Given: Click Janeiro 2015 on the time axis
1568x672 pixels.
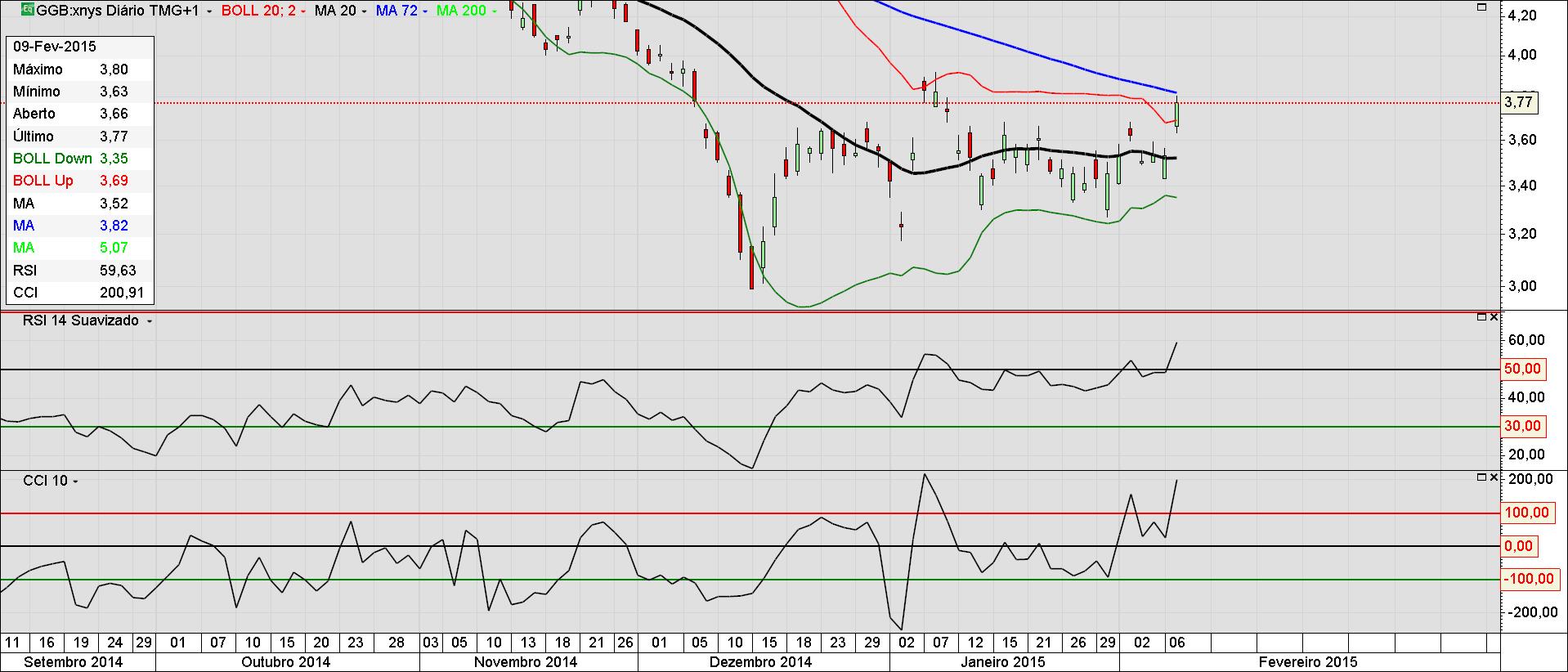Looking at the screenshot, I should pos(1005,662).
